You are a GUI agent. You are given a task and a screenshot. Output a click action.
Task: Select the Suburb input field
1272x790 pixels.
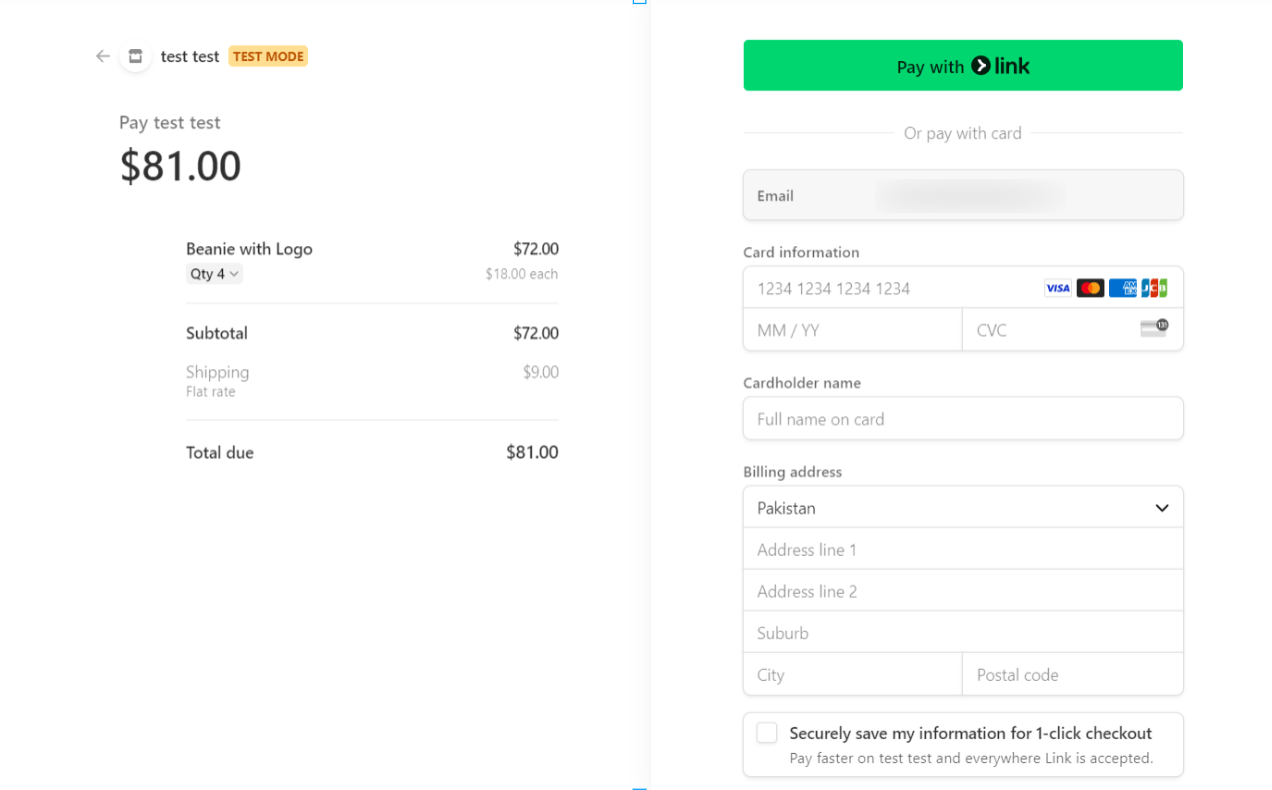click(x=962, y=633)
